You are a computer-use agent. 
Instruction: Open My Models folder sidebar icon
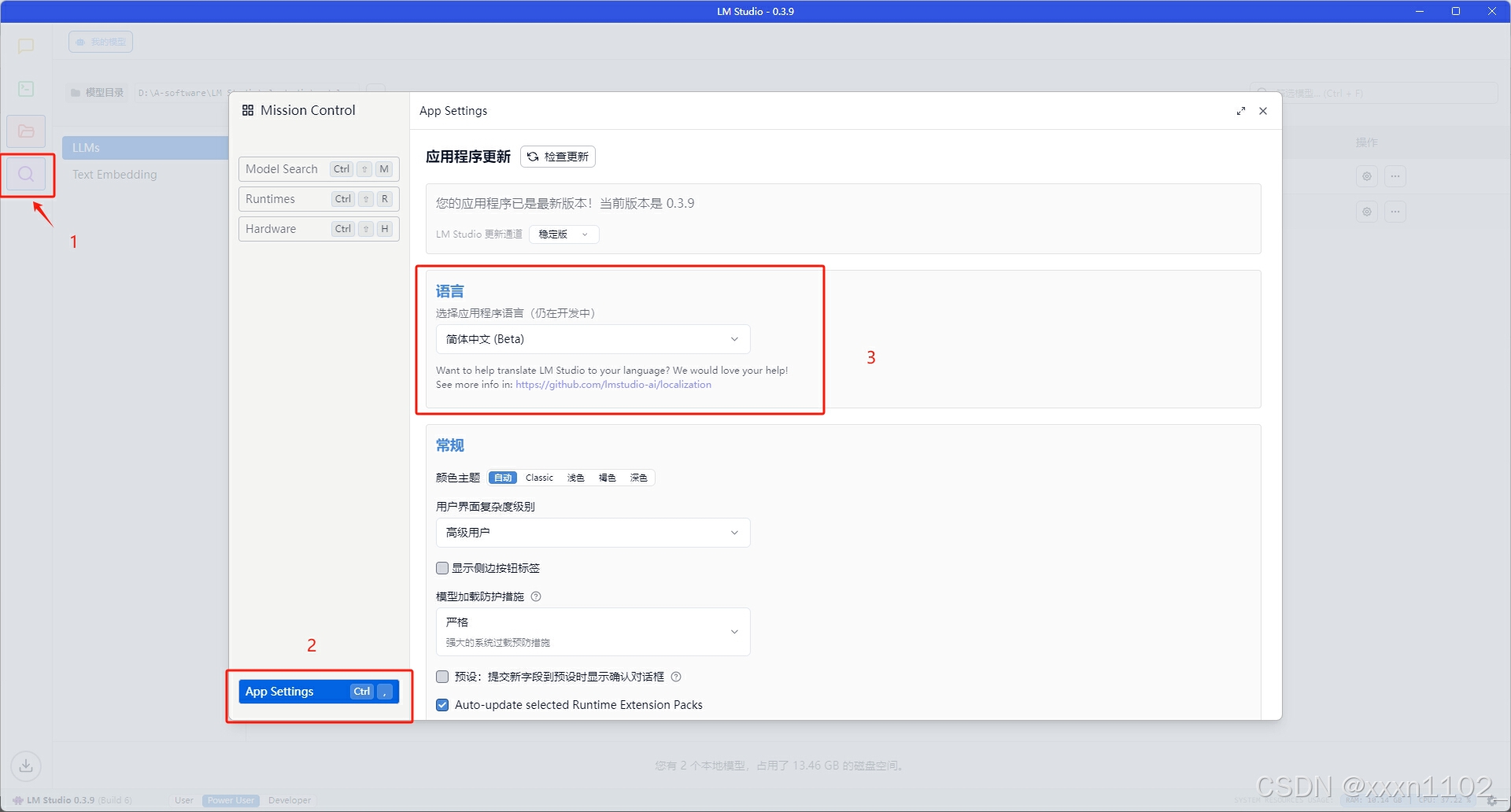pyautogui.click(x=26, y=131)
